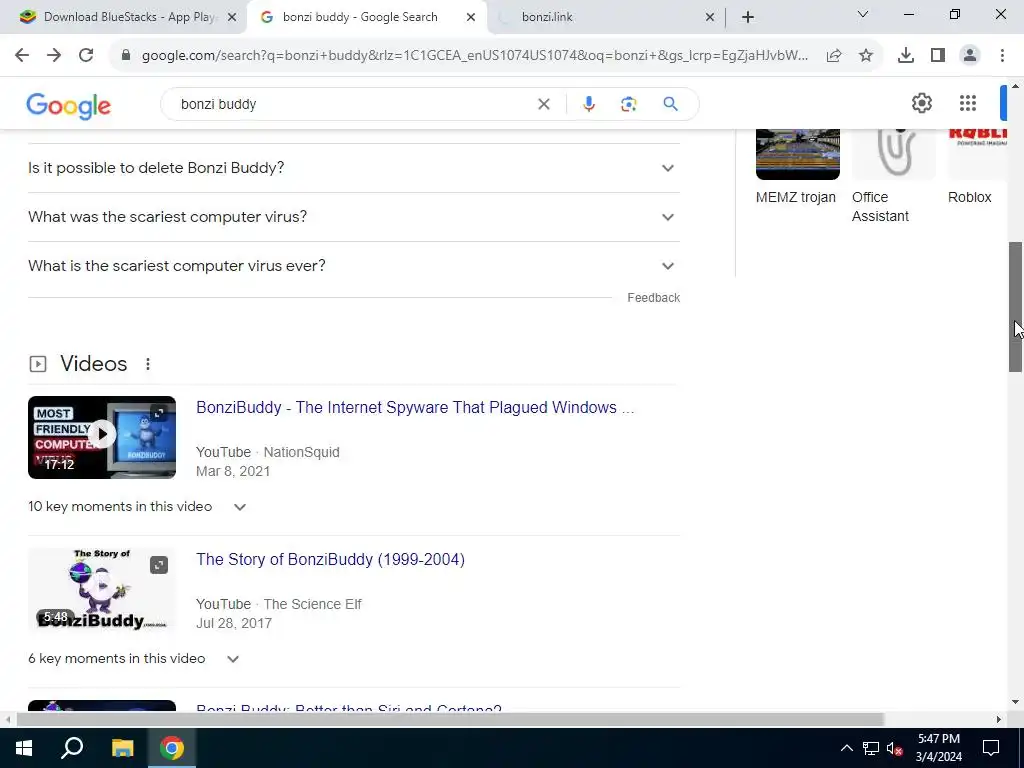Expand 'Is it possible to delete Bonzi Buddy?'
Screen dimensions: 1024x768
(x=354, y=168)
